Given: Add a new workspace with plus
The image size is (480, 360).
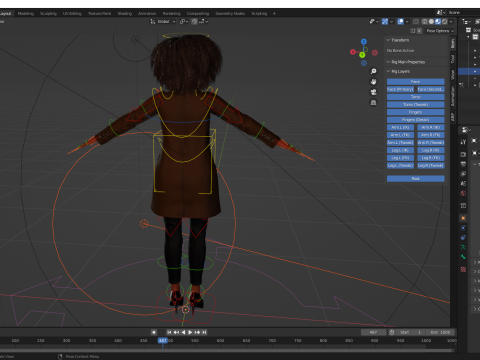Looking at the screenshot, I should coord(274,13).
